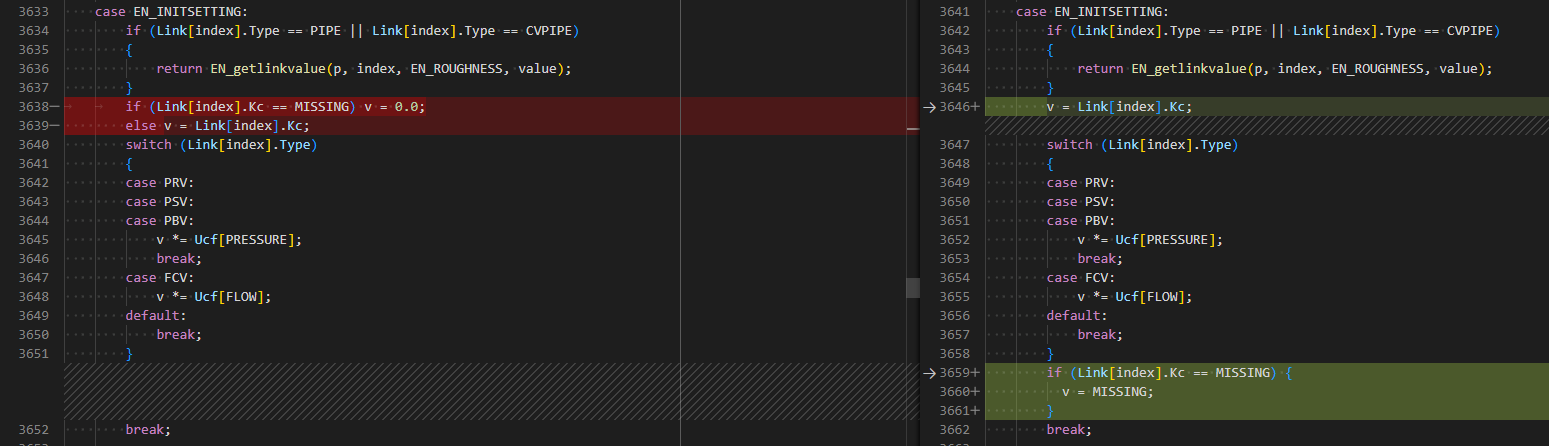Click the red change marker in overview ruler
This screenshot has height=446, width=1549.
pyautogui.click(x=912, y=128)
